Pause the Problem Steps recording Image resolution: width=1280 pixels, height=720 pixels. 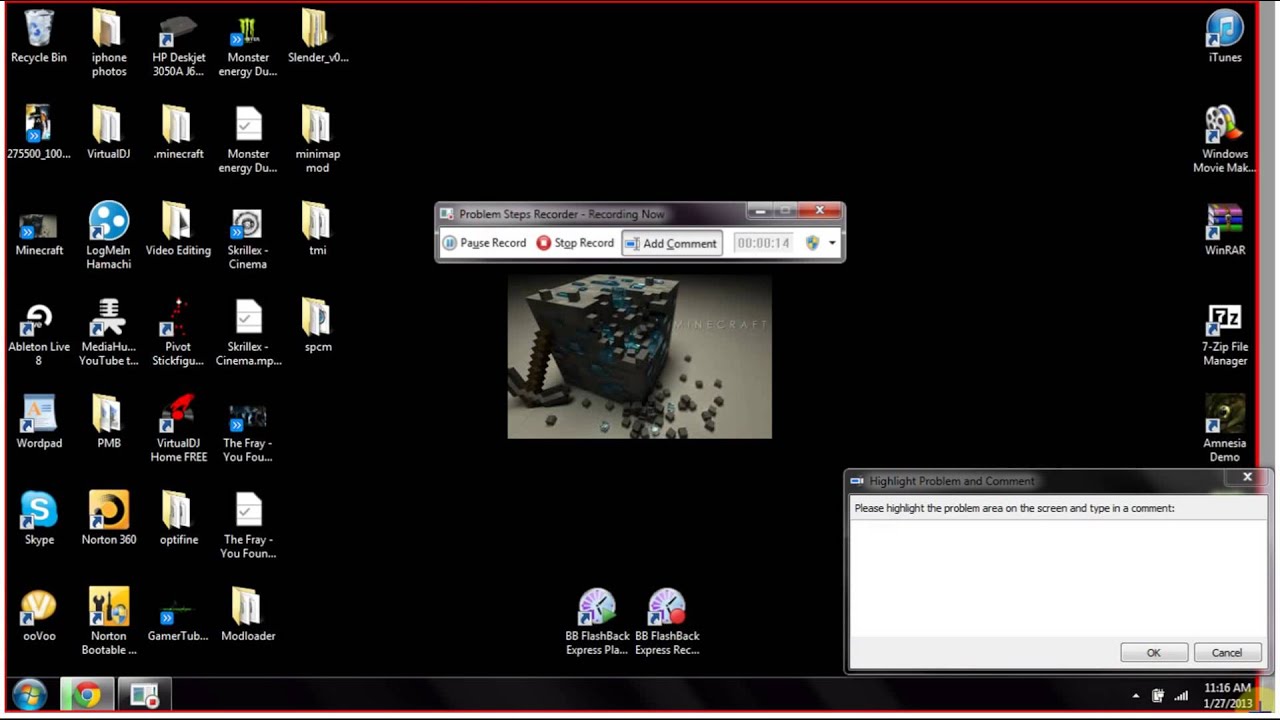click(x=485, y=243)
